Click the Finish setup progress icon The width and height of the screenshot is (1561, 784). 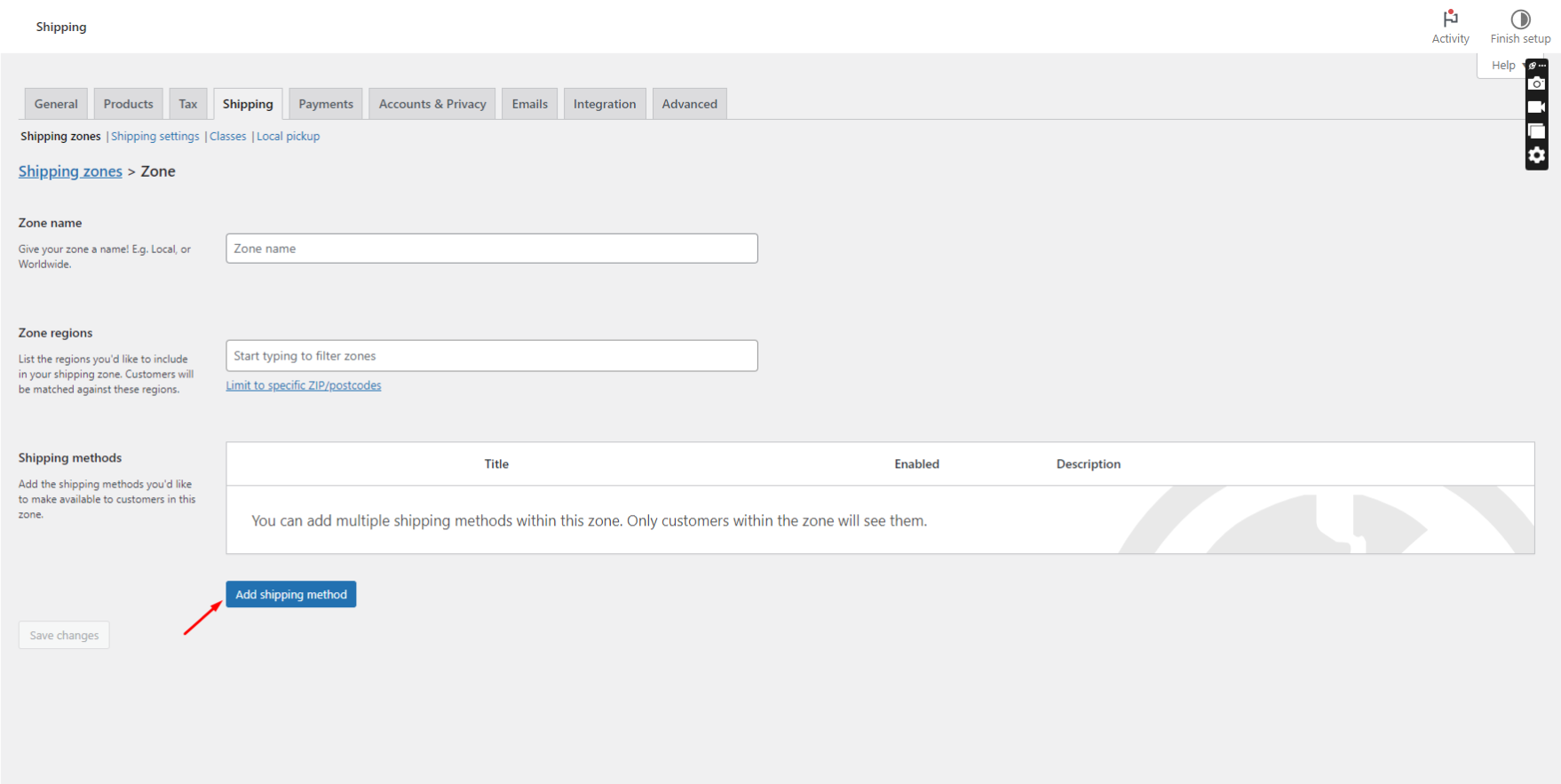tap(1520, 27)
